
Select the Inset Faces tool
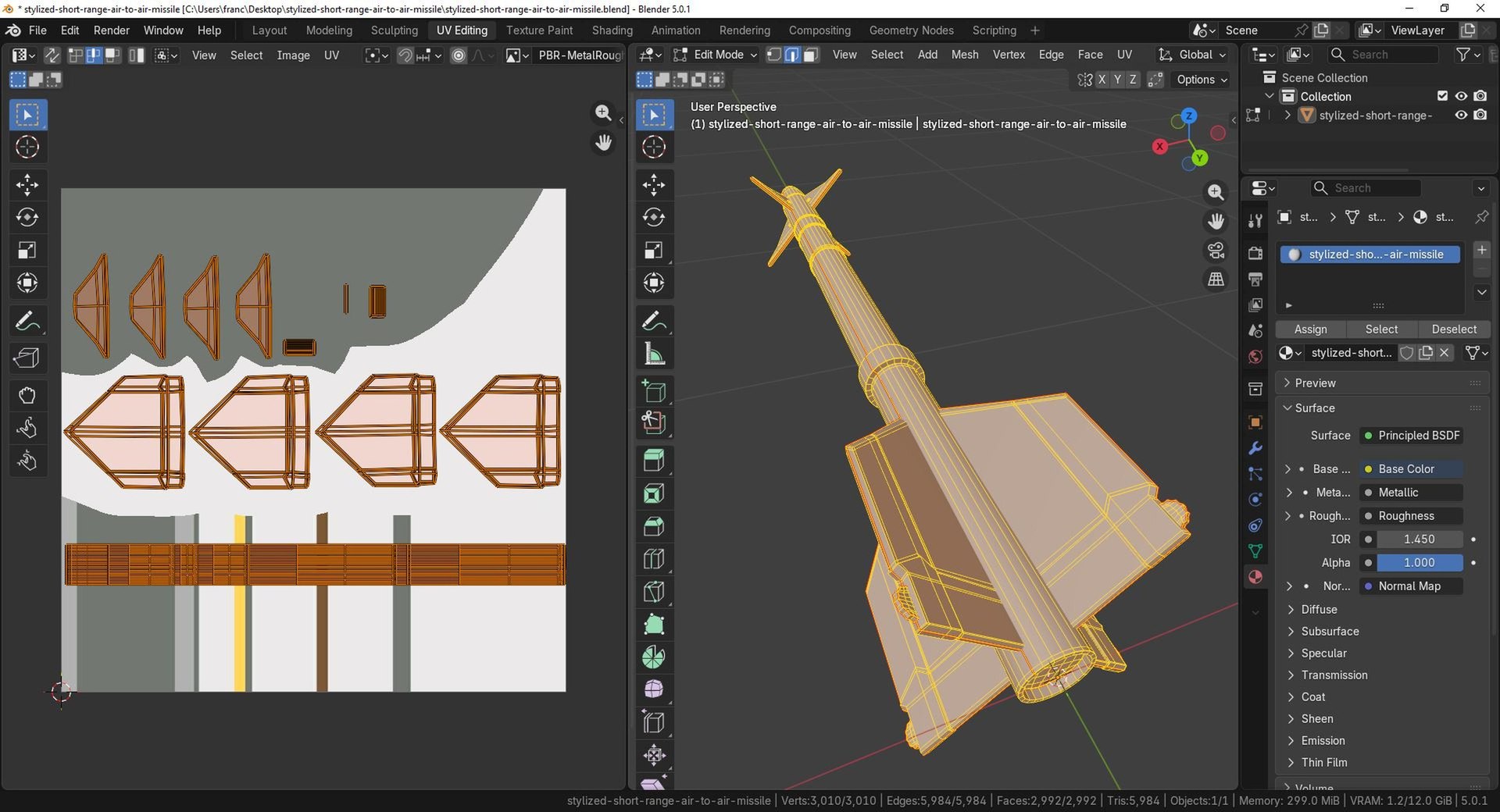pyautogui.click(x=654, y=493)
